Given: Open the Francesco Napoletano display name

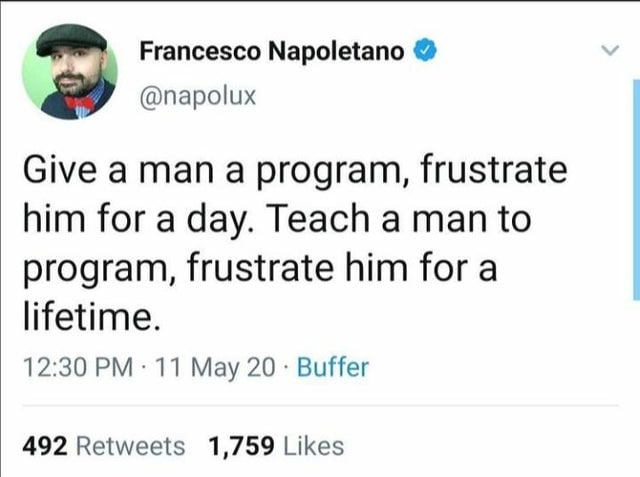Looking at the screenshot, I should pos(271,50).
